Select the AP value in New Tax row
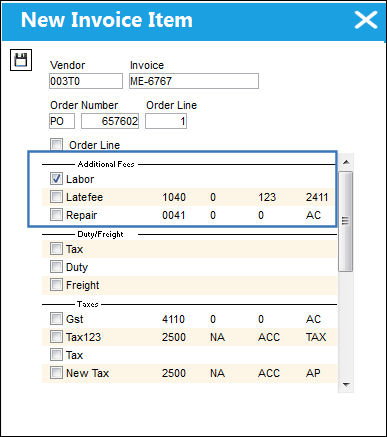Screen dimensions: 387x437 (313, 373)
